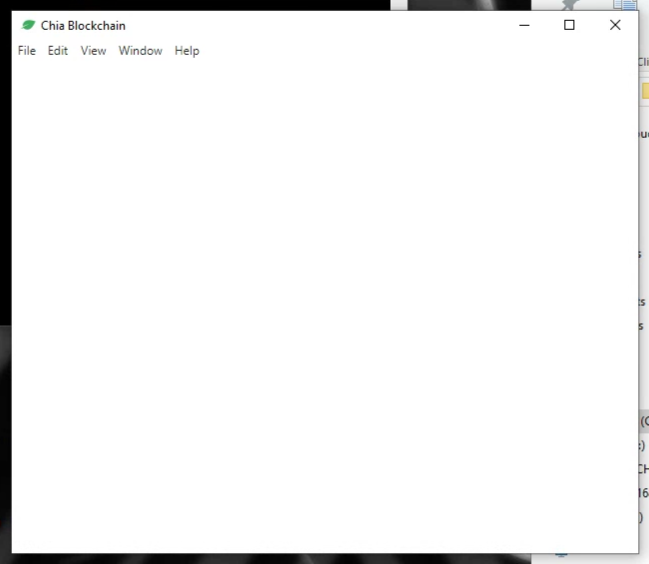The image size is (649, 564).
Task: Maximize the Chia Blockchain window
Action: coord(569,25)
